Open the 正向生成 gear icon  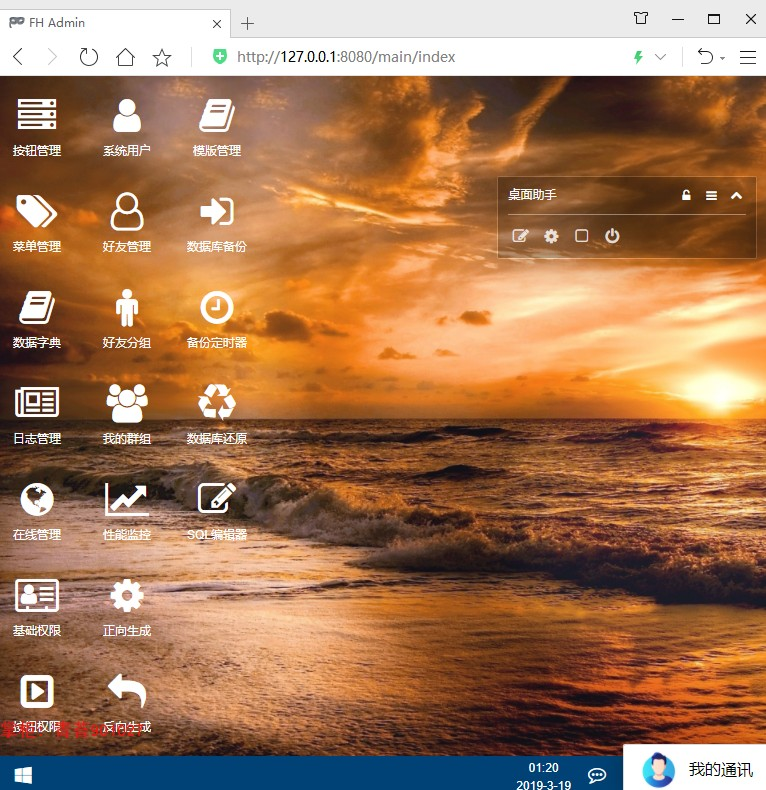coord(126,595)
